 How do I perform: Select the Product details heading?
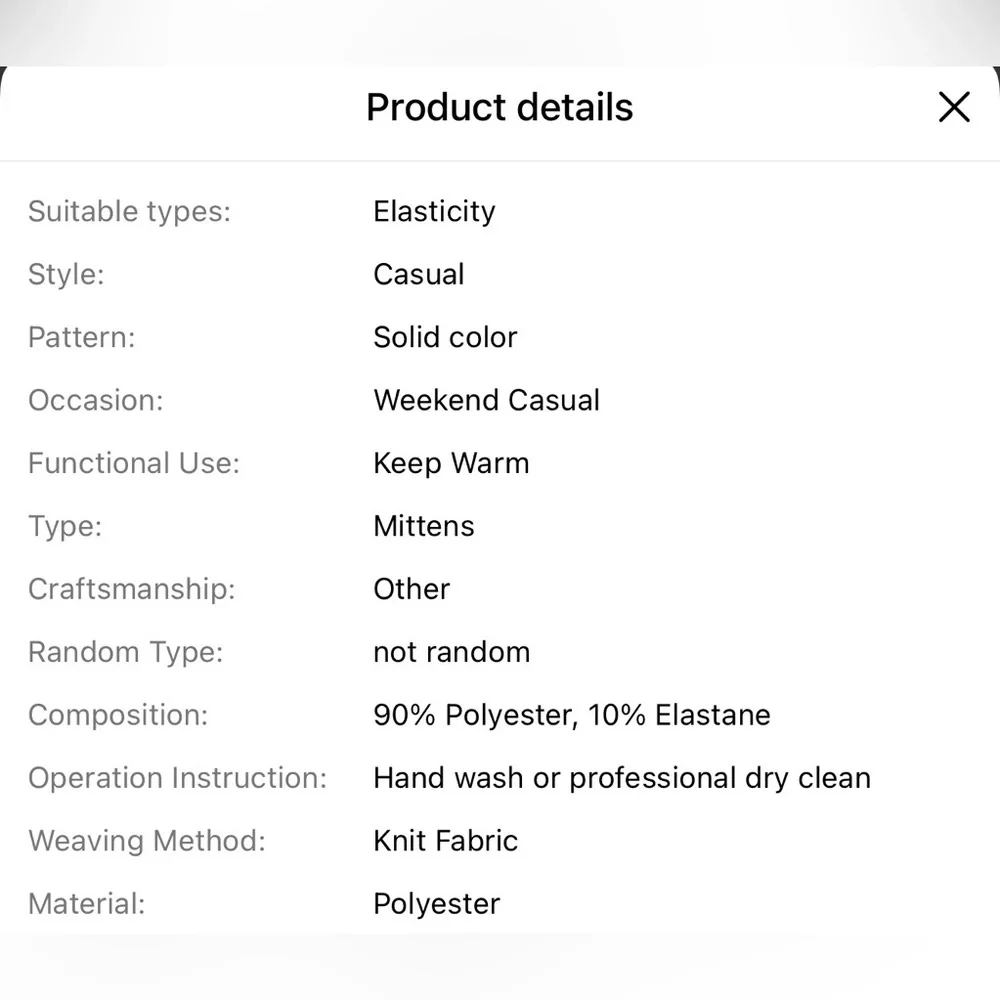tap(499, 107)
